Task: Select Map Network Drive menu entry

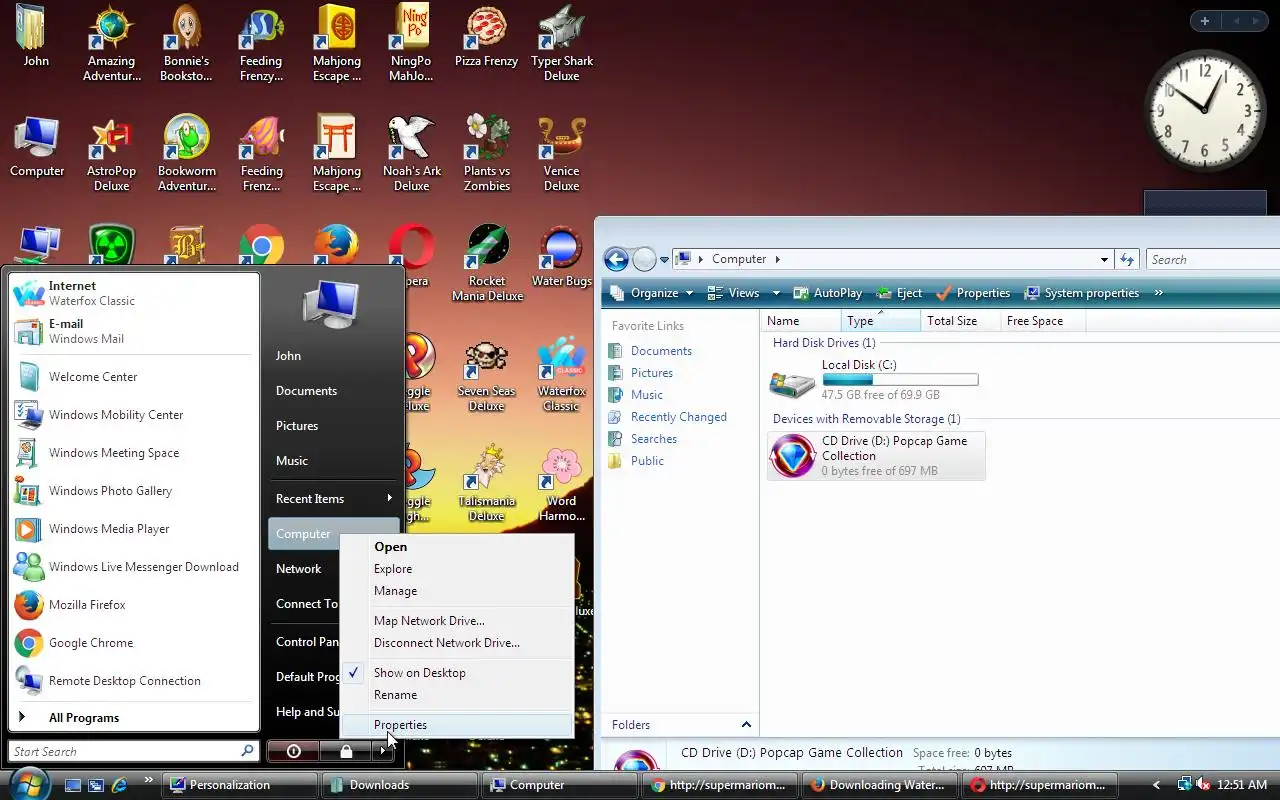Action: pos(457,621)
